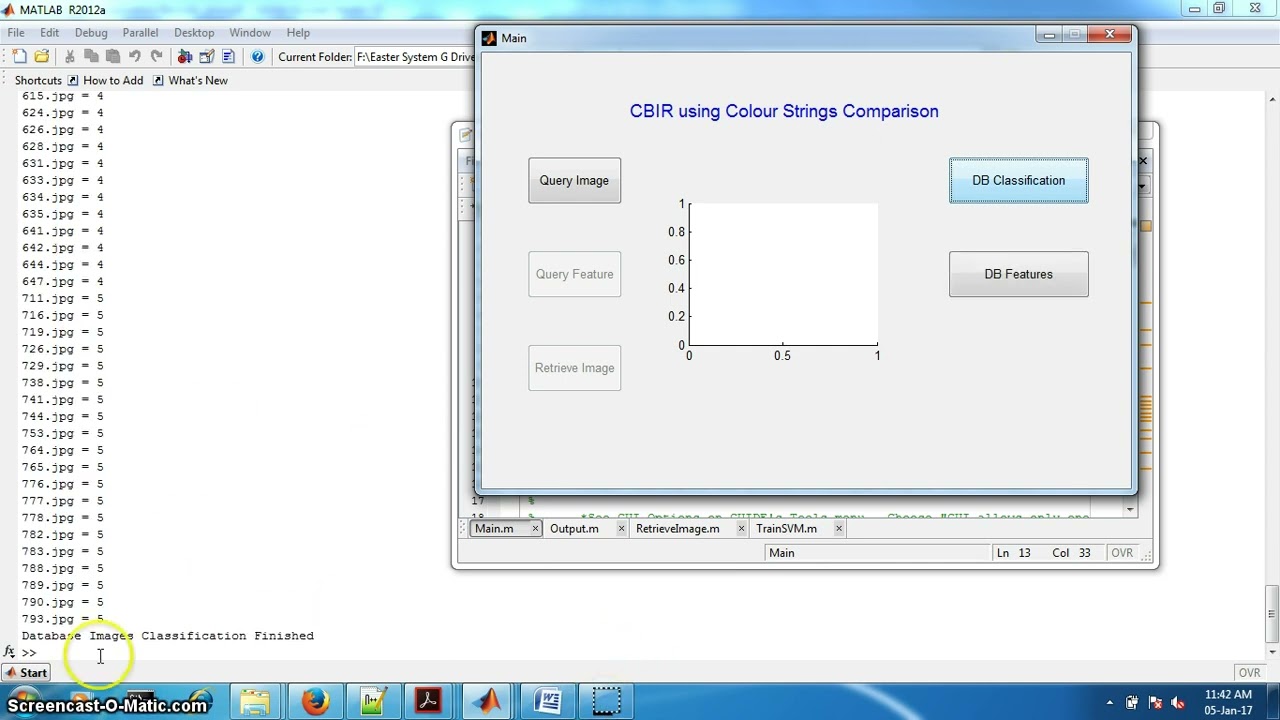
Task: Click the What's New shortcut
Action: [190, 80]
